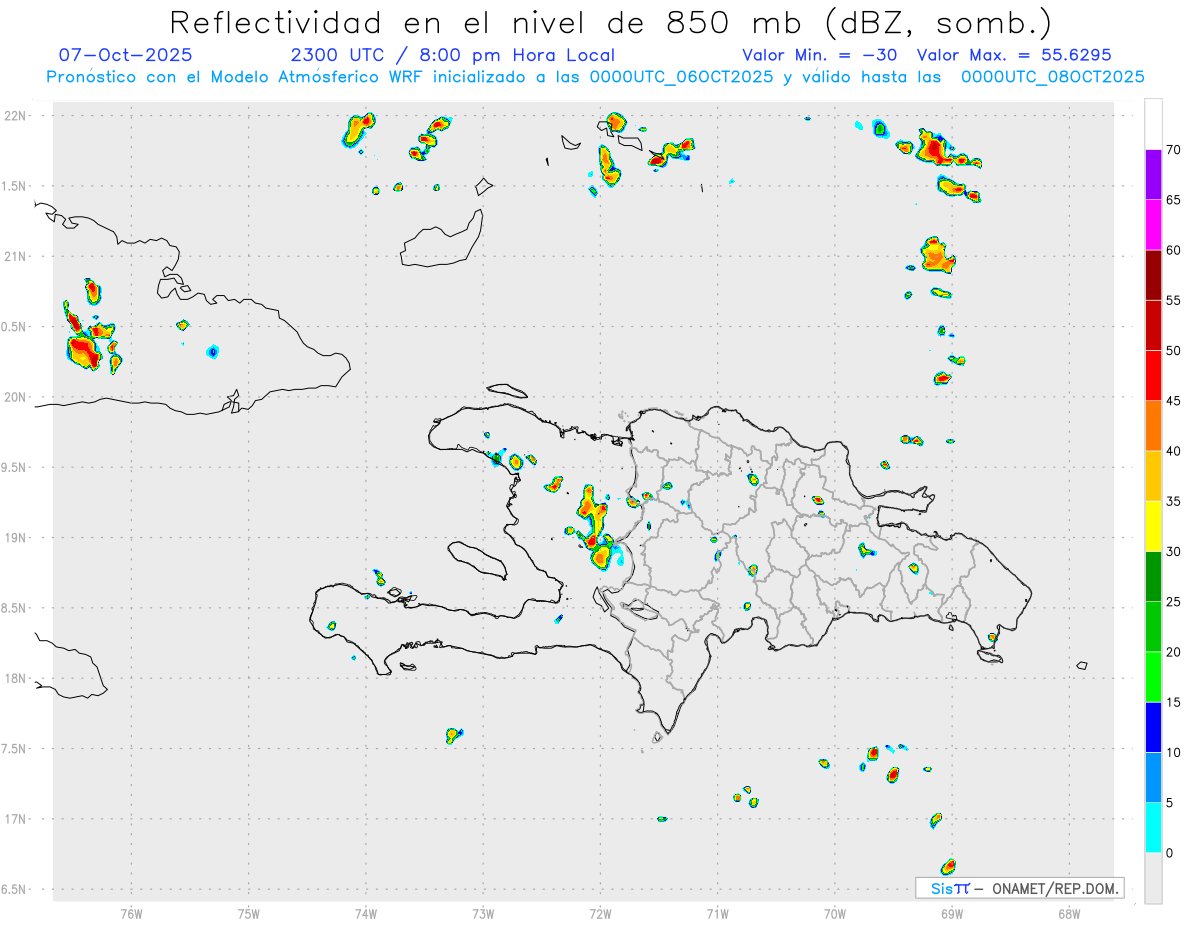The width and height of the screenshot is (1200, 927).
Task: Click the colorbar label '55'
Action: (1174, 300)
